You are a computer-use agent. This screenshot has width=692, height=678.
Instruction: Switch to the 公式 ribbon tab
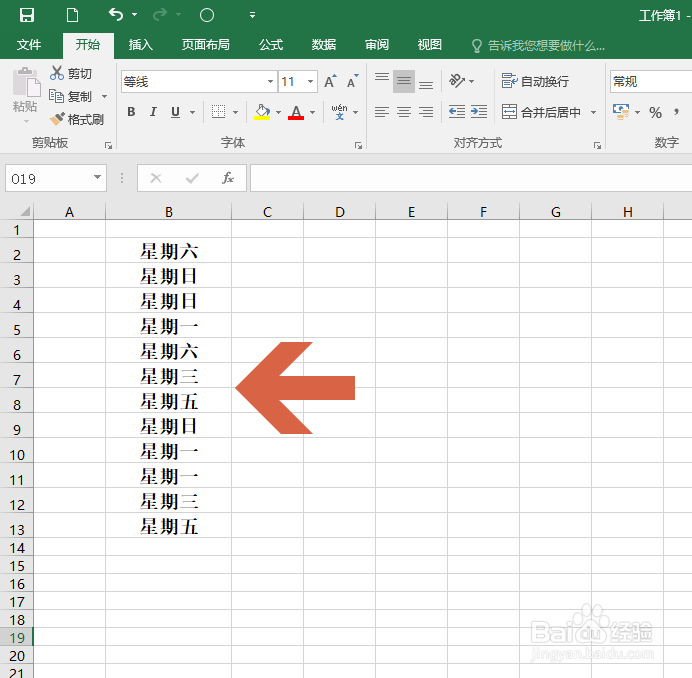(271, 45)
